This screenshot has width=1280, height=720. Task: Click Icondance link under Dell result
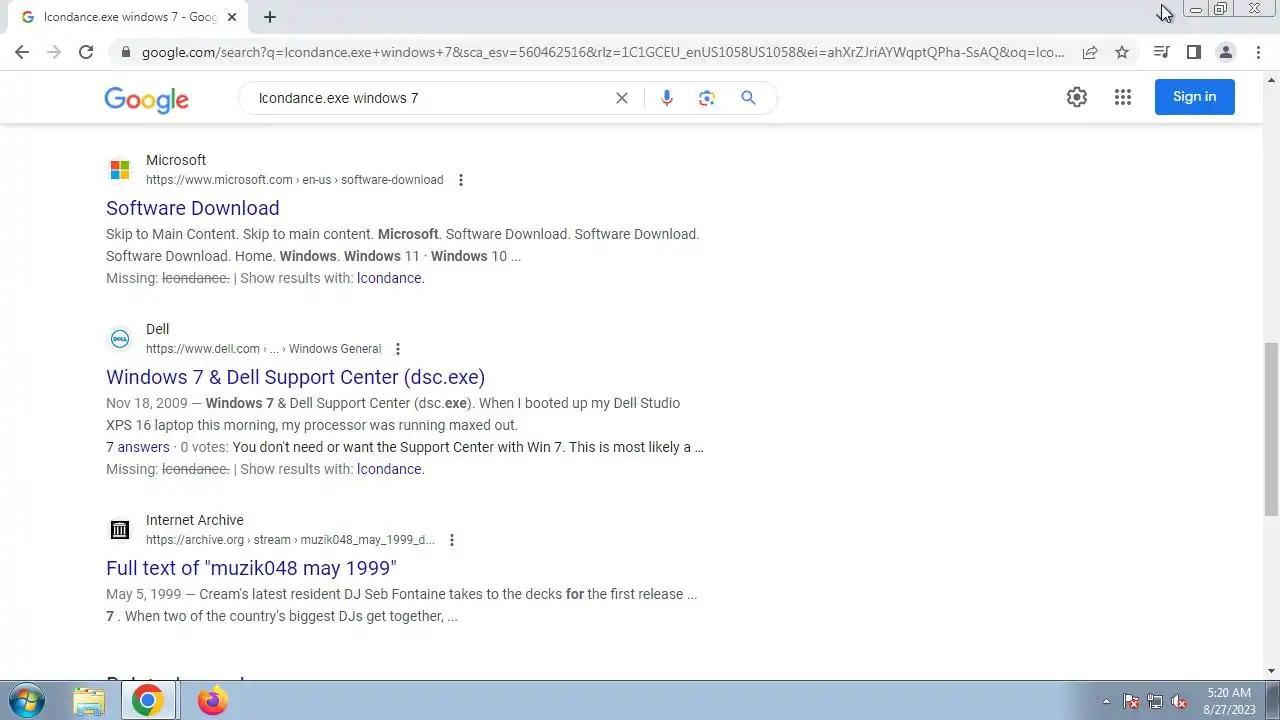click(390, 469)
